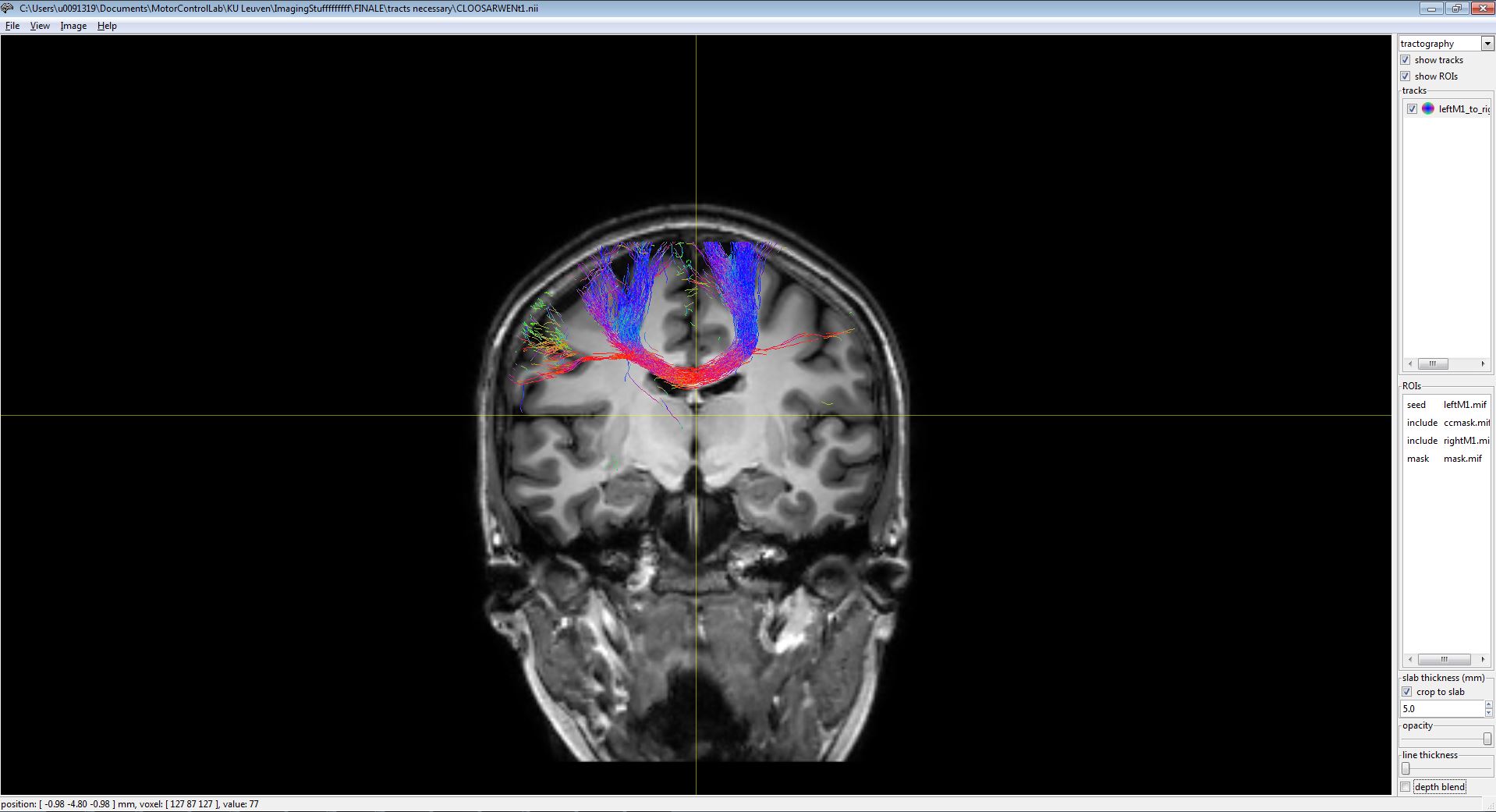The width and height of the screenshot is (1496, 812).
Task: Restore down the application window
Action: 1455,9
